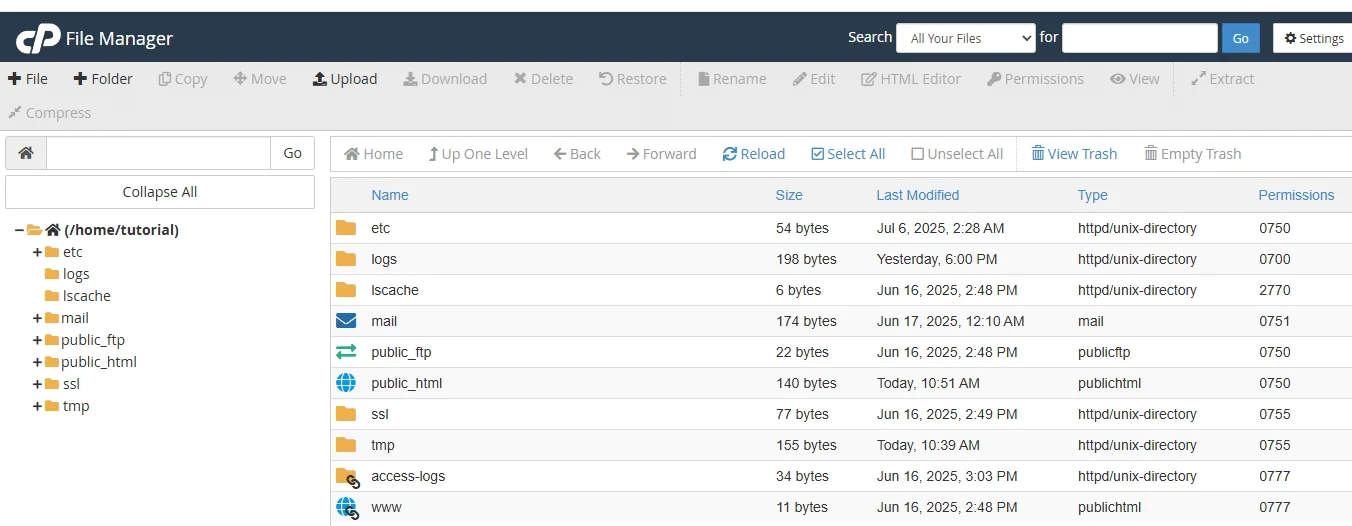Click the public_ftp arrows icon
This screenshot has height=526, width=1352.
click(346, 352)
